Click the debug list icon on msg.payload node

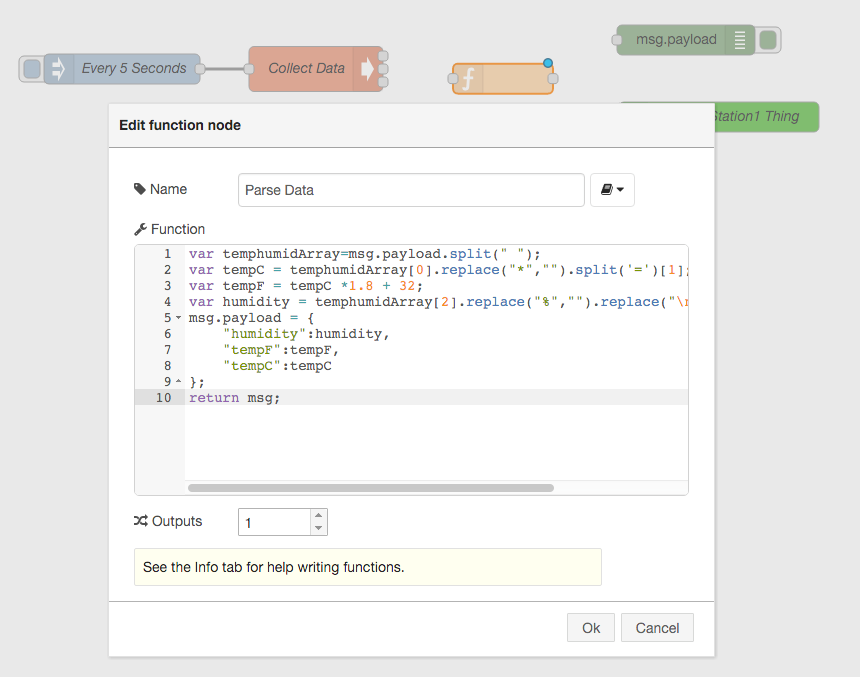point(740,40)
